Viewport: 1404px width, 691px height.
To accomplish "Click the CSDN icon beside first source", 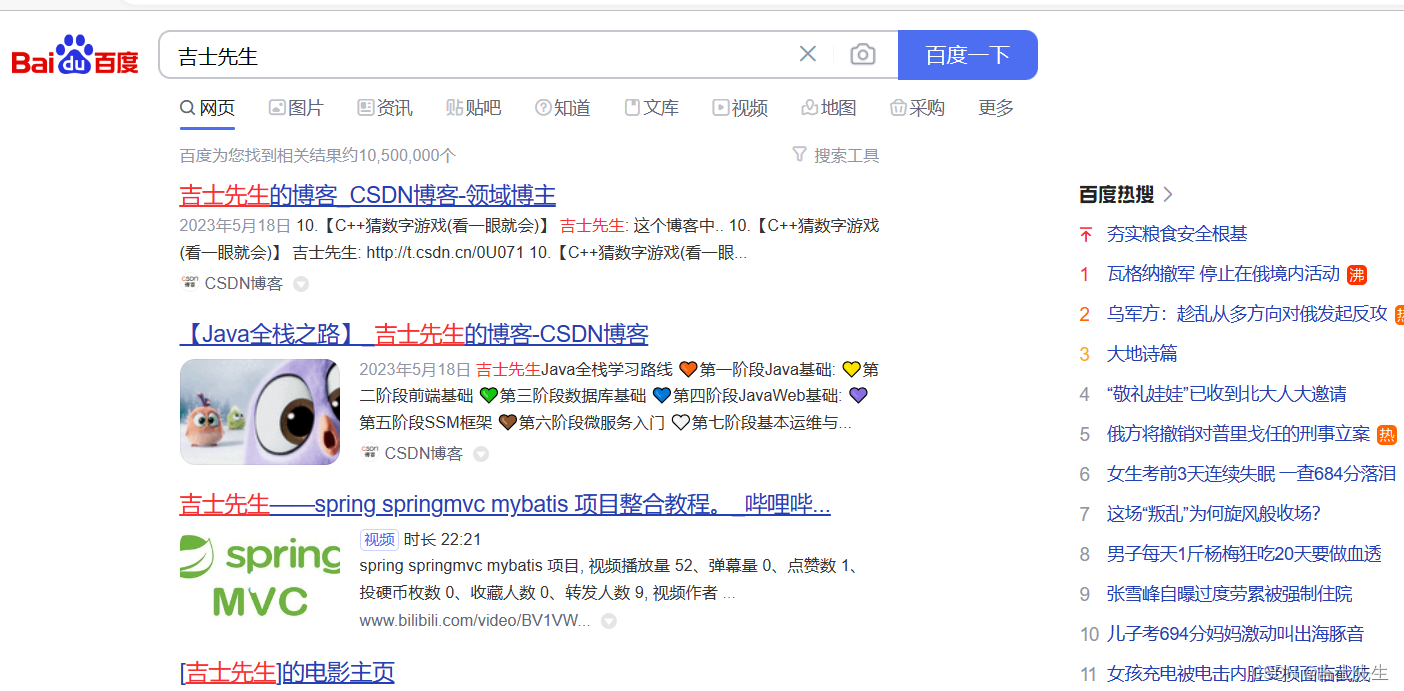I will pos(189,283).
